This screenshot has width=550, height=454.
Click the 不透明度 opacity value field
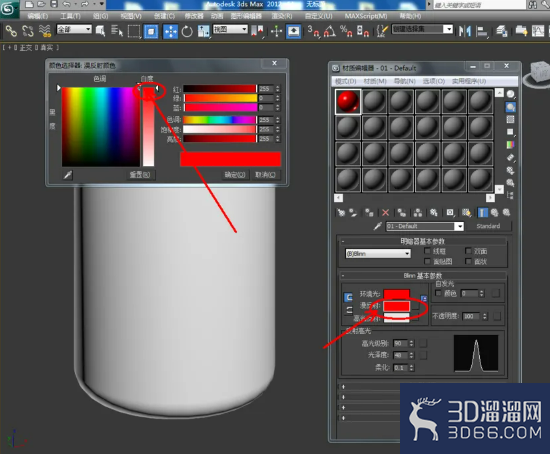(471, 316)
